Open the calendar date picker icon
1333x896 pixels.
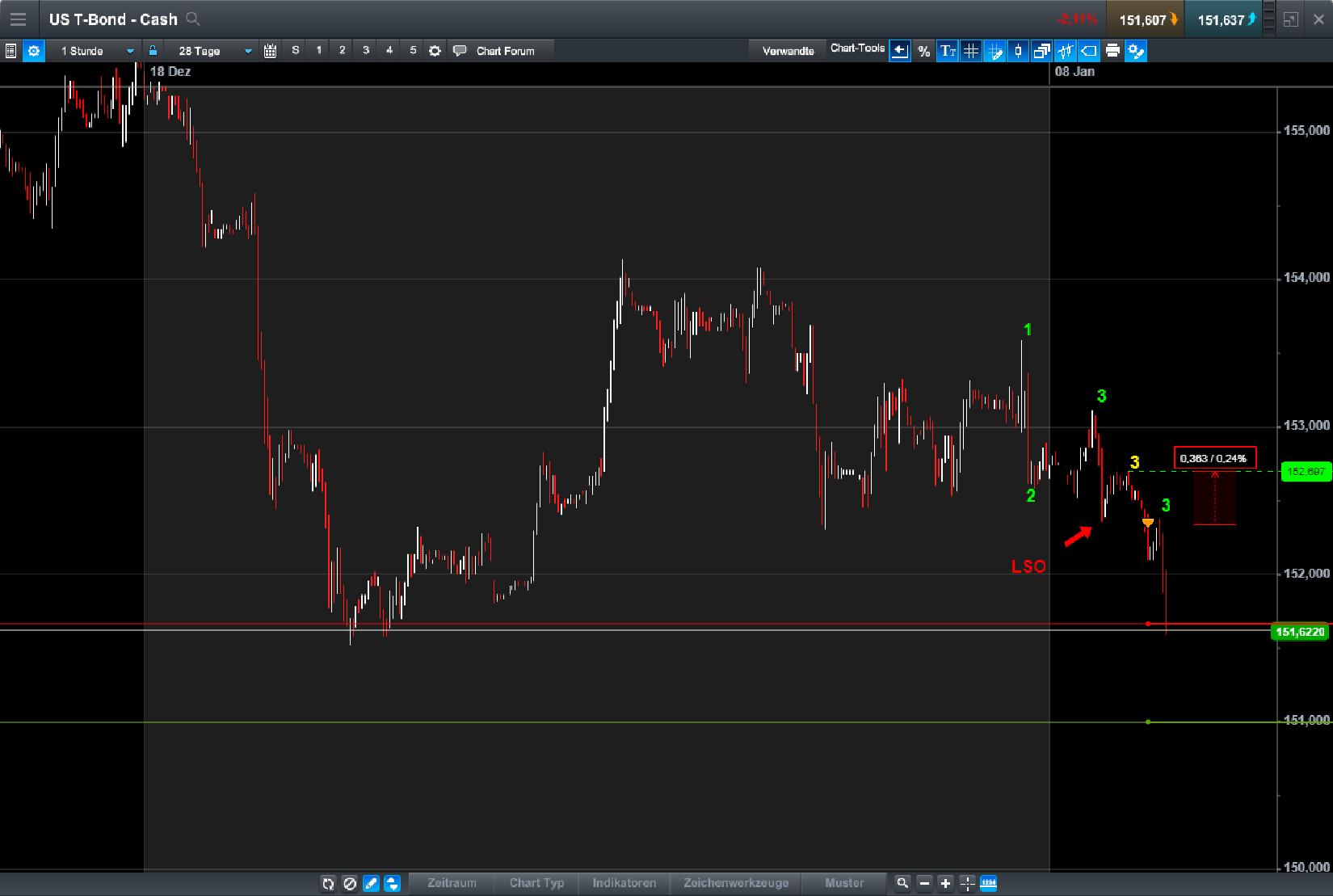[x=270, y=50]
